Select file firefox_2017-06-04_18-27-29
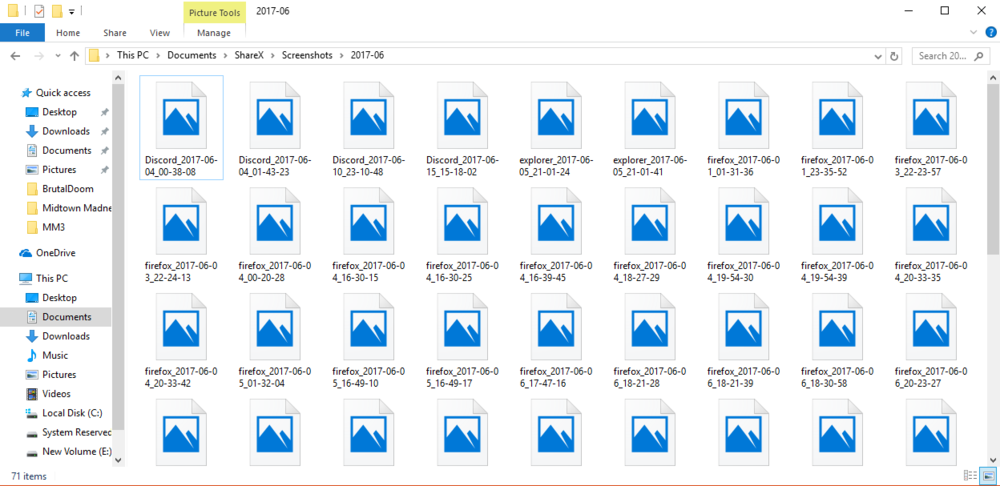The width and height of the screenshot is (1000, 486). click(x=650, y=236)
